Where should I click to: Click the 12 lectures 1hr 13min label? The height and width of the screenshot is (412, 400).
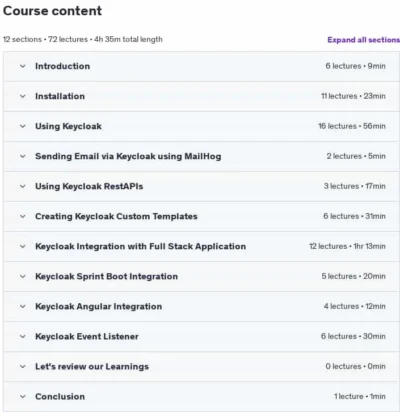point(347,246)
